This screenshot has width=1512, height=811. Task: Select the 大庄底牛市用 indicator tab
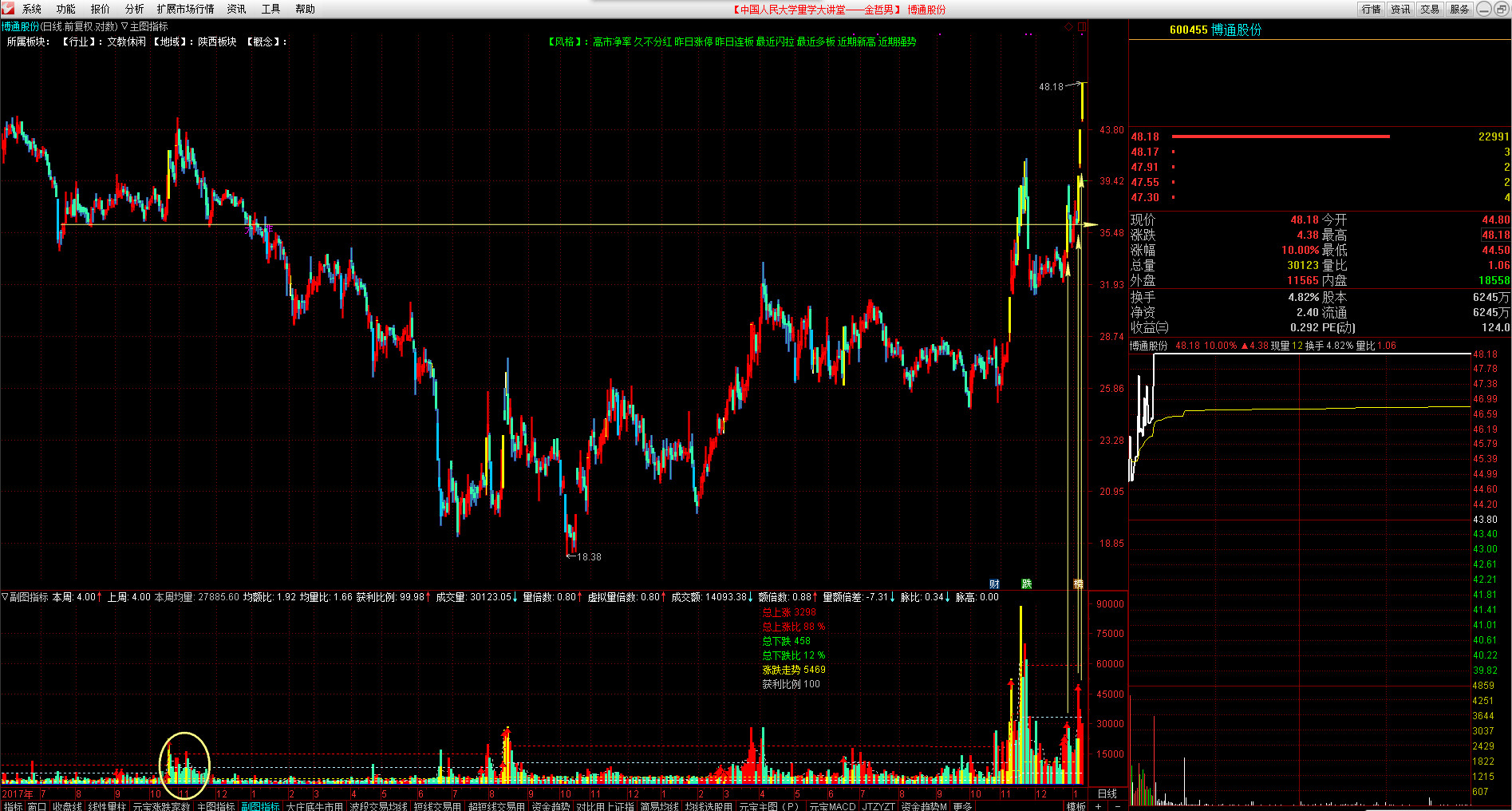(314, 805)
